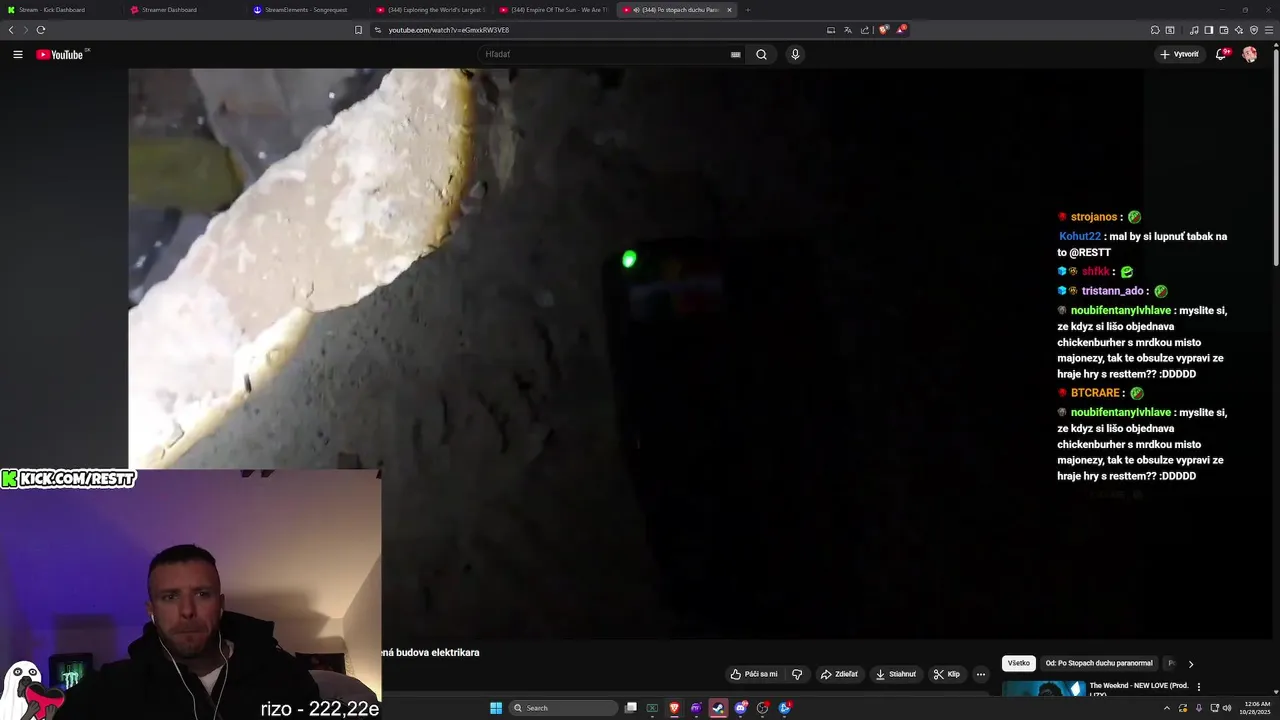Open a new browser tab with plus
The image size is (1280, 720).
coord(748,10)
